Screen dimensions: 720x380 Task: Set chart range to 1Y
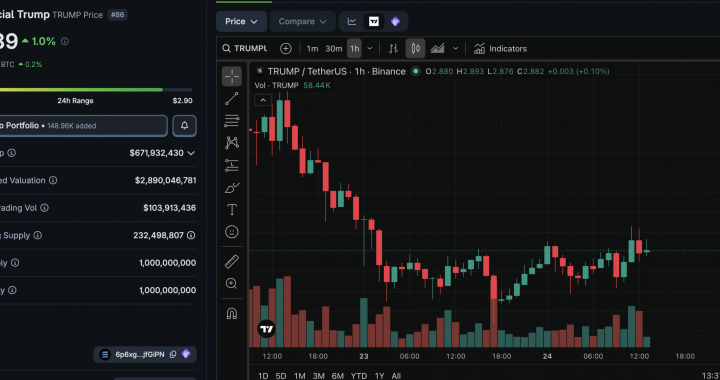379,376
